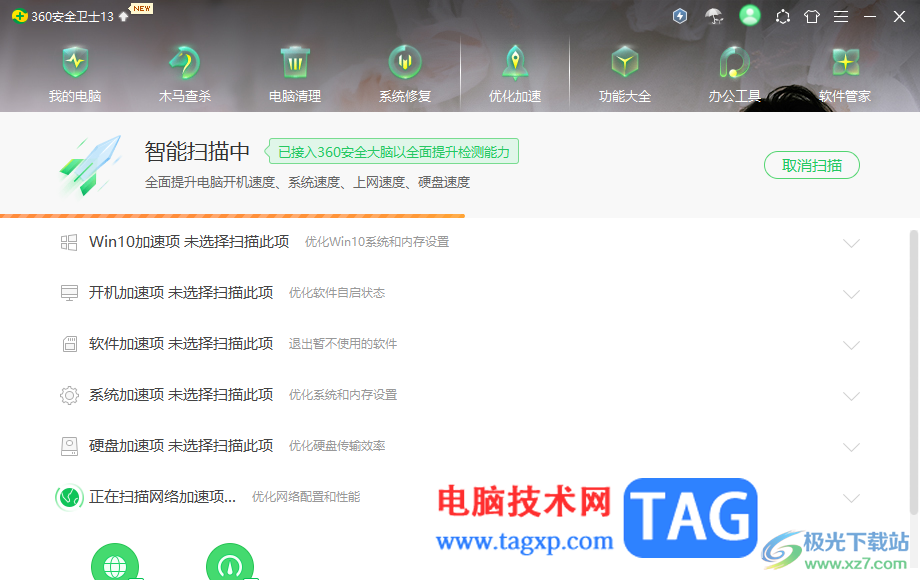920x580 pixels.
Task: Open the hamburger main menu
Action: pos(840,16)
